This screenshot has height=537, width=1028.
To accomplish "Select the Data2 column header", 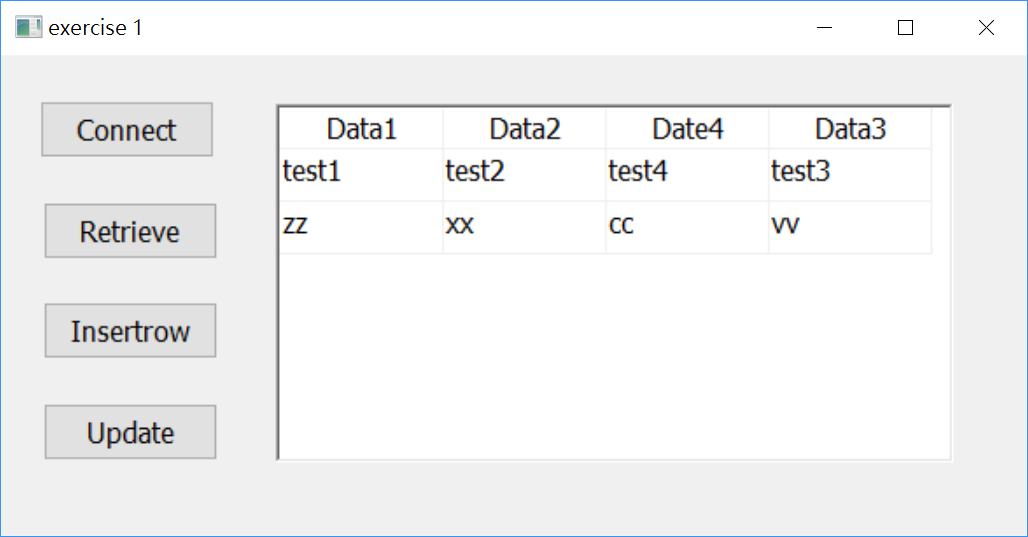I will [524, 129].
